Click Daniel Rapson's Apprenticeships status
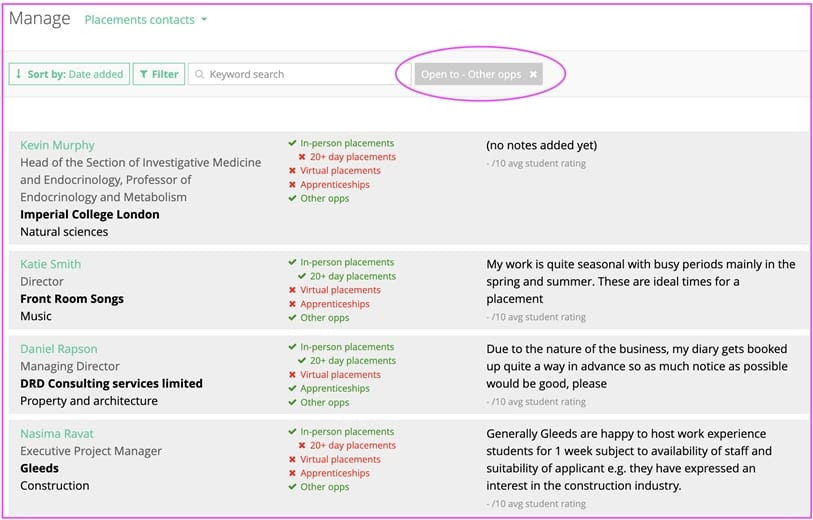Screen dimensions: 813x520 click(329, 388)
